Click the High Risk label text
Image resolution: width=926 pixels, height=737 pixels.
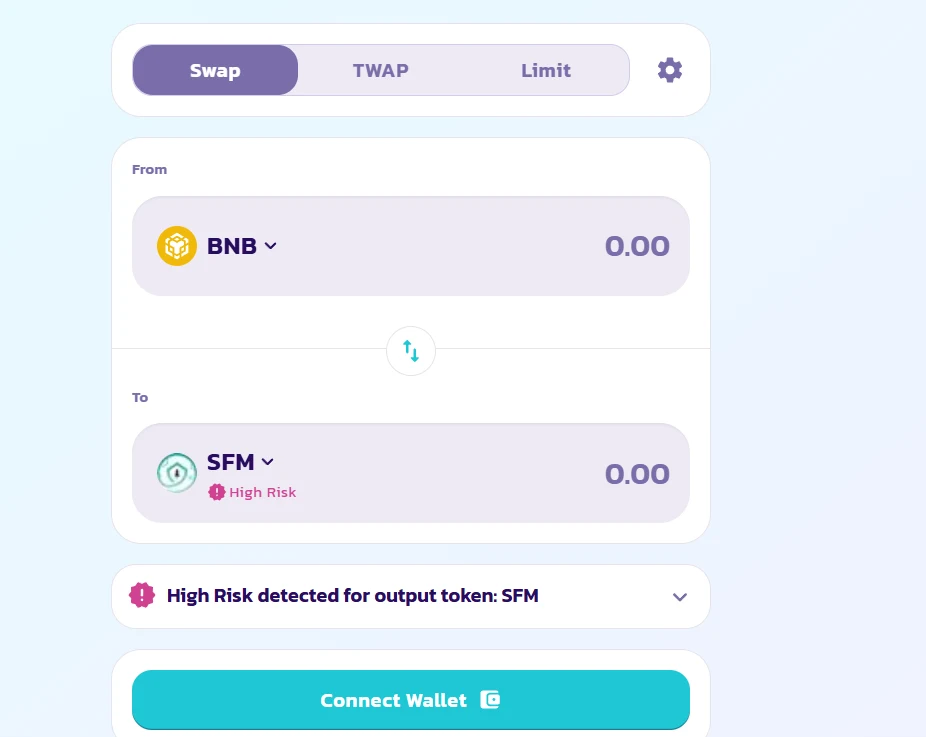262,492
